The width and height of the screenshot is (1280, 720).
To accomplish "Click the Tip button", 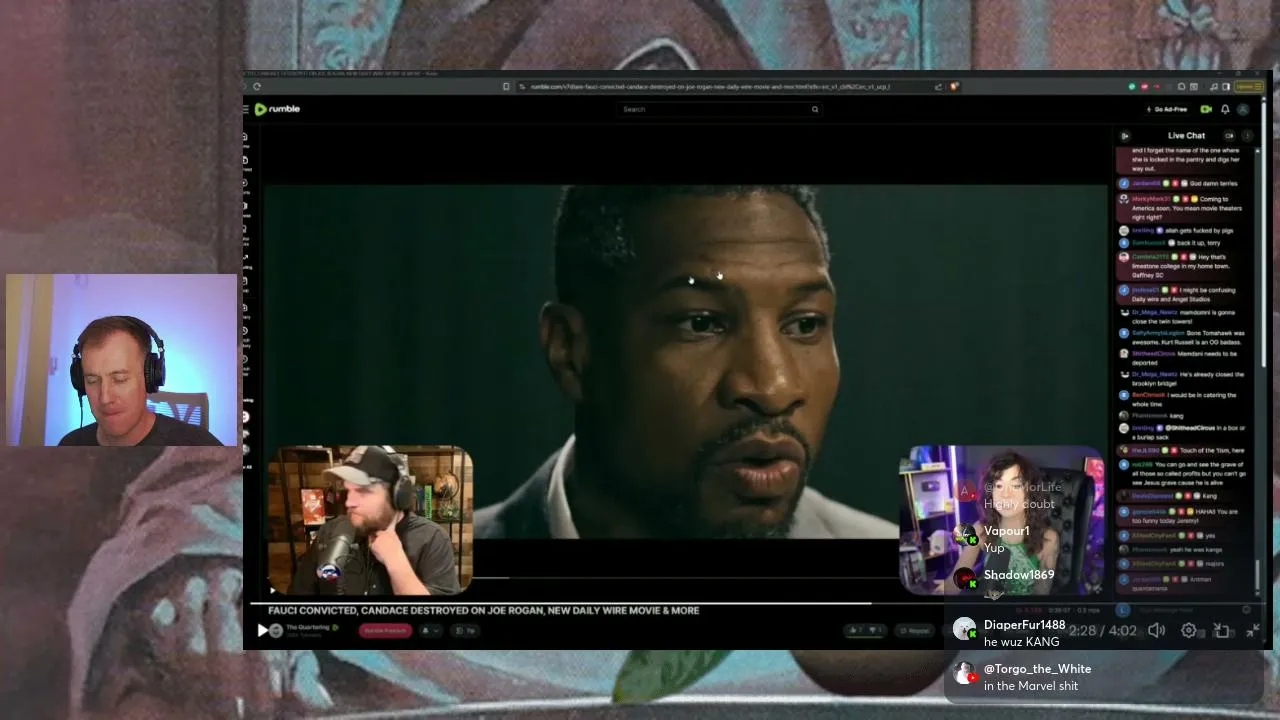I will coord(467,630).
